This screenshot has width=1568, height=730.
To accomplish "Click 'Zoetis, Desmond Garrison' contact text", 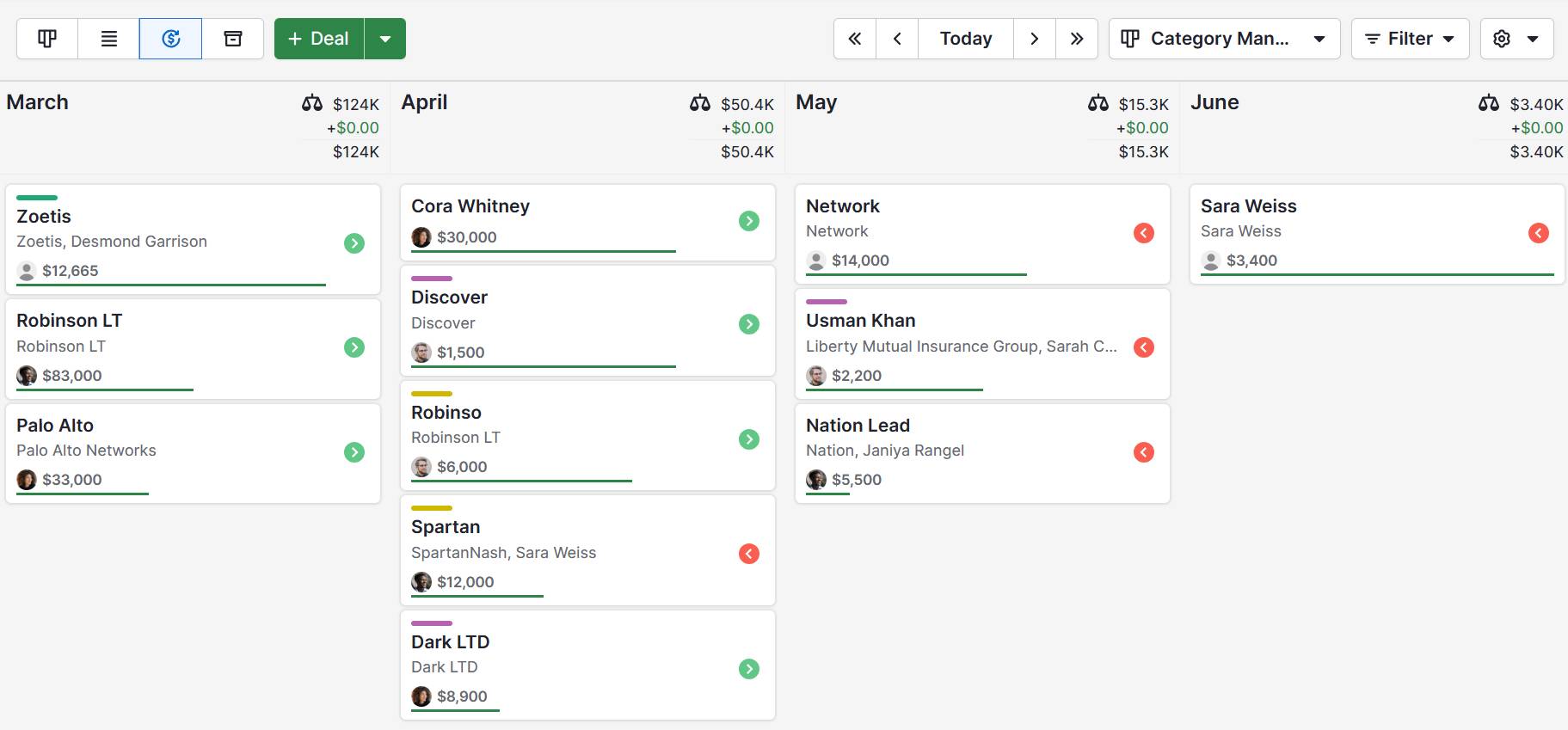I will coord(112,242).
